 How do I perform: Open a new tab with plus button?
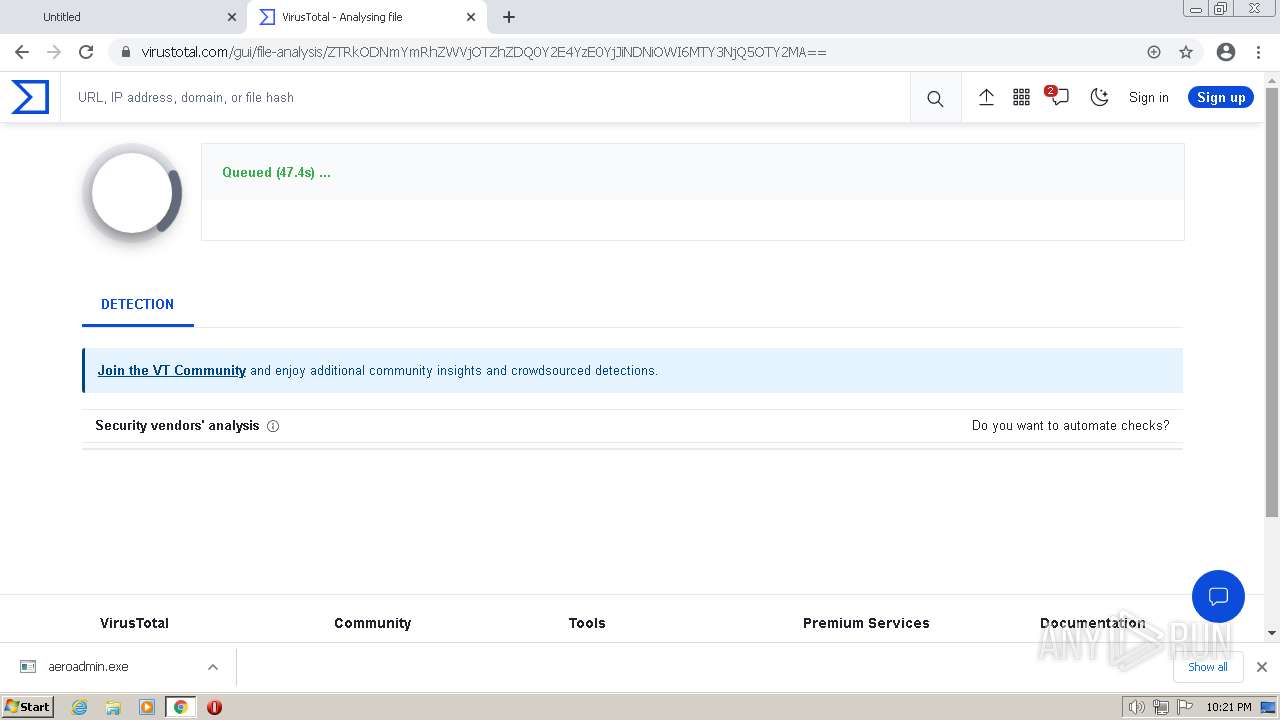tap(509, 17)
